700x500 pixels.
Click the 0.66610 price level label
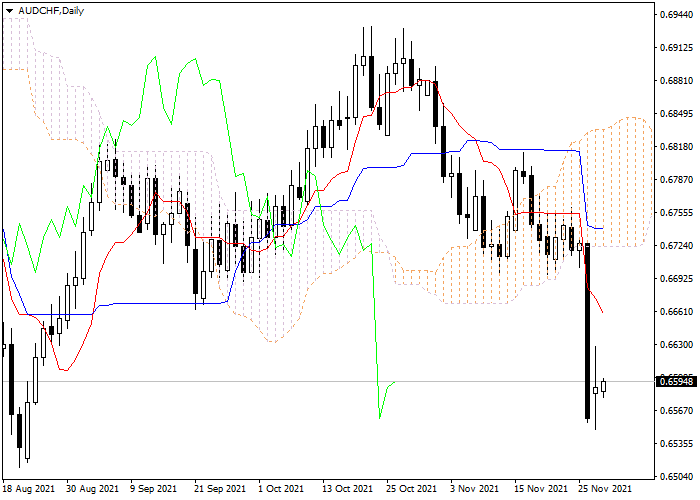click(x=676, y=312)
